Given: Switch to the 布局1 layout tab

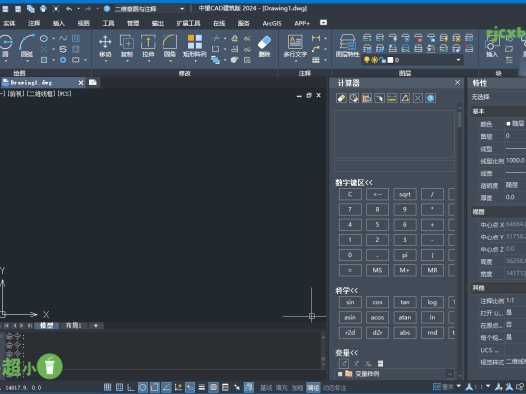Looking at the screenshot, I should coord(73,326).
